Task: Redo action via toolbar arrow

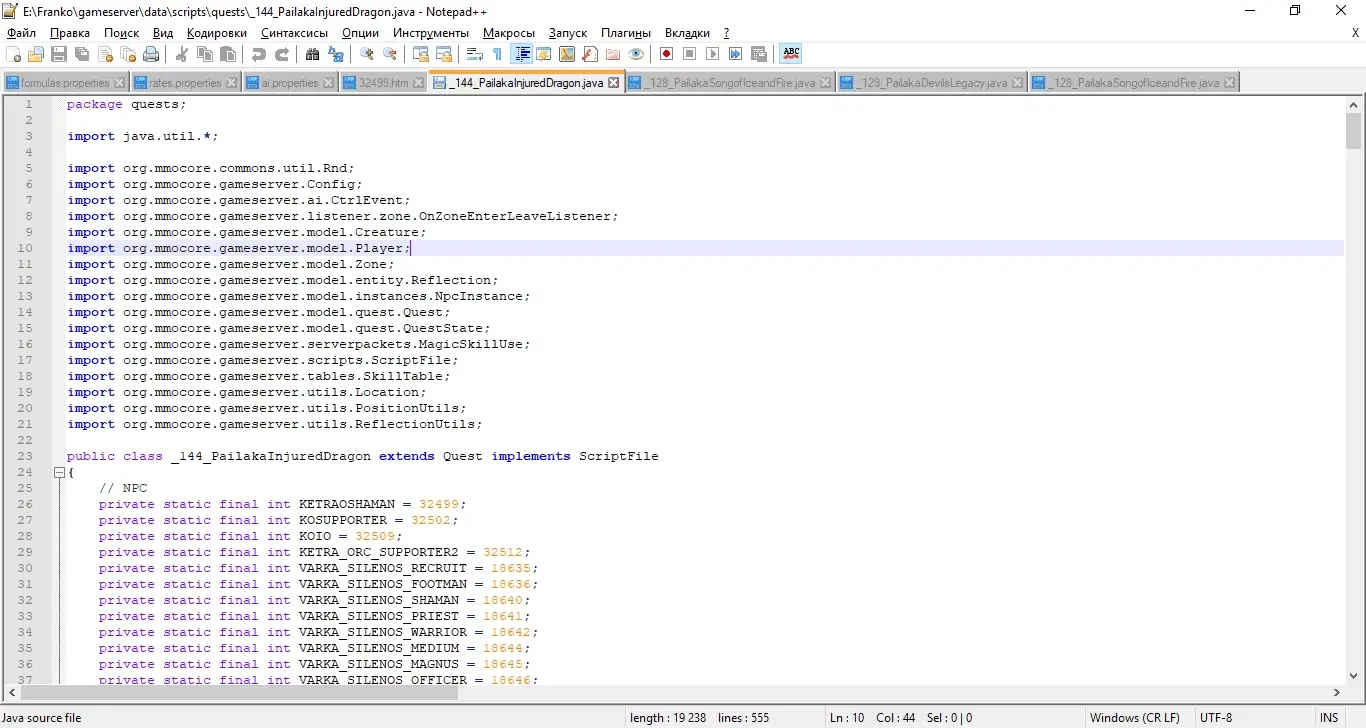Action: [x=281, y=54]
